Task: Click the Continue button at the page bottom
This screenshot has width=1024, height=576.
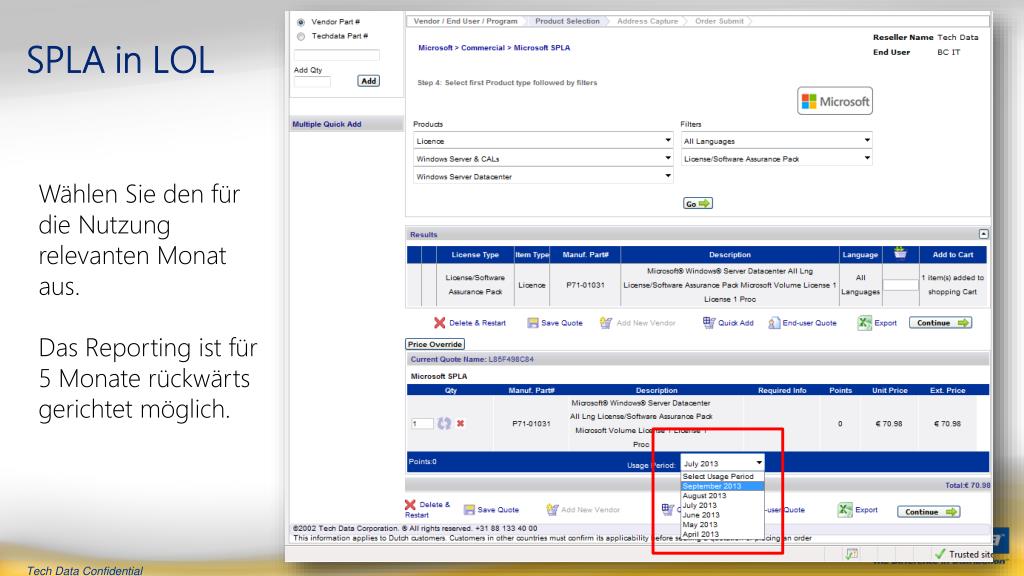Action: (929, 512)
